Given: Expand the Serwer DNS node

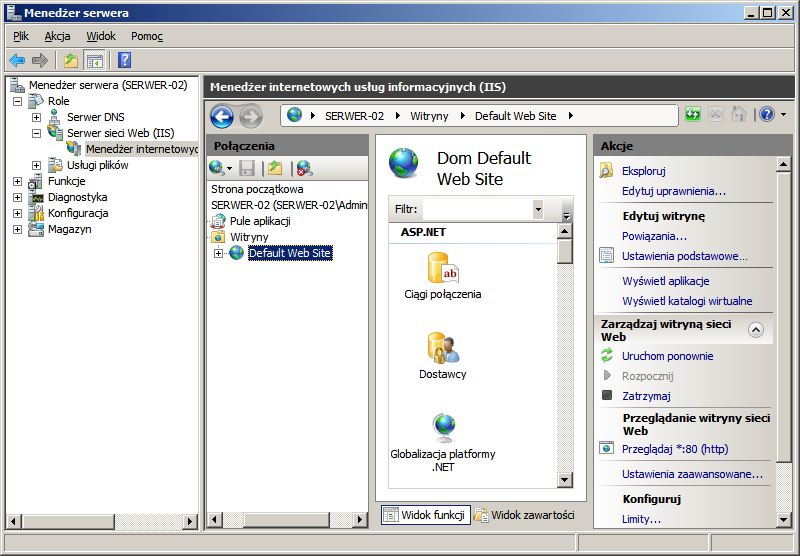Looking at the screenshot, I should pyautogui.click(x=36, y=117).
